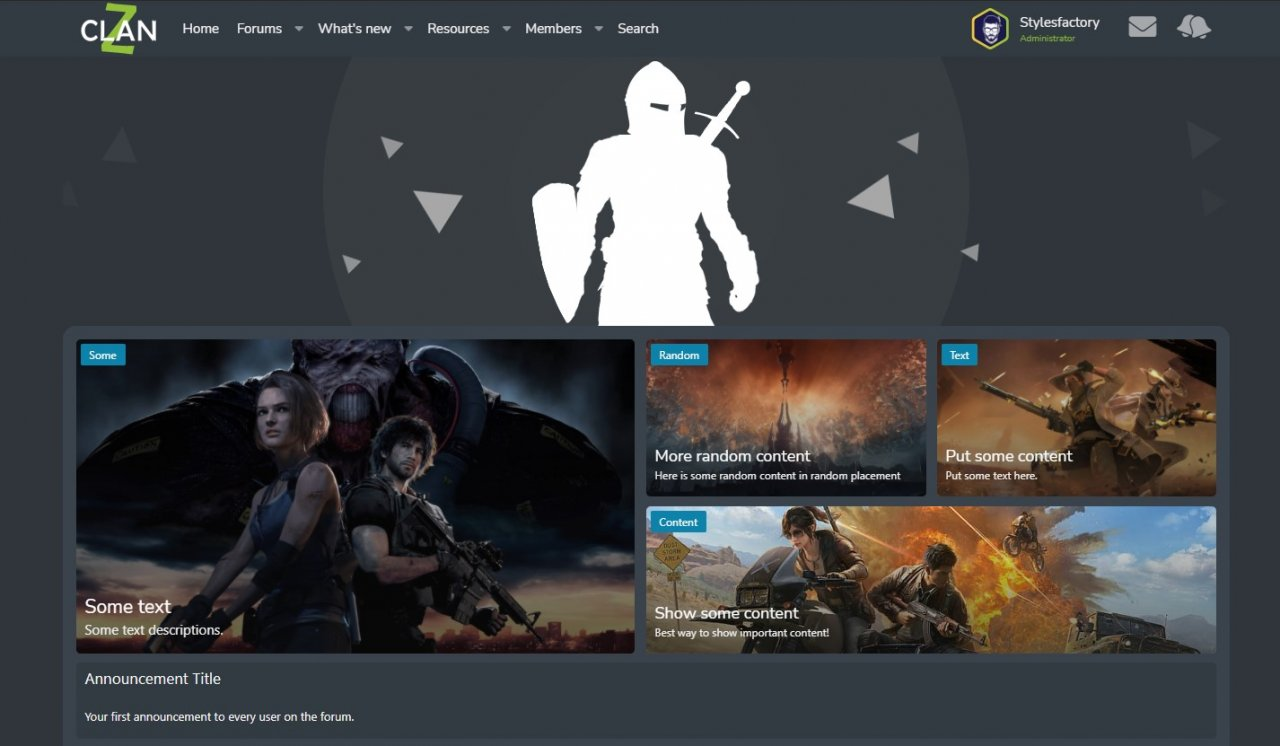
Task: Go to the Home menu item
Action: coord(200,28)
